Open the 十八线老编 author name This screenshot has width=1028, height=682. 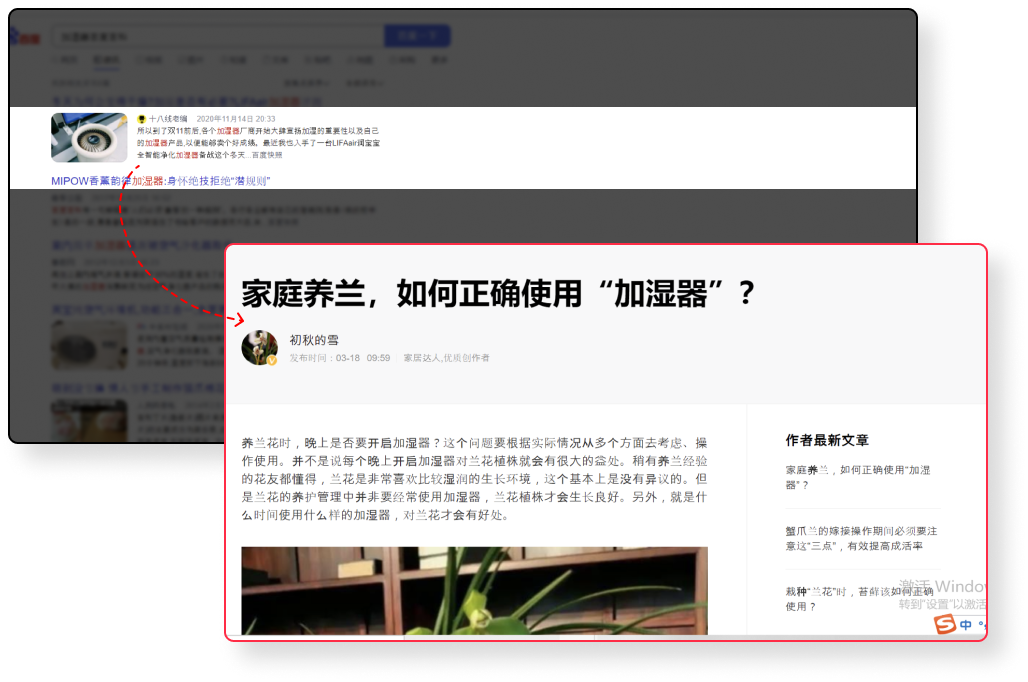tap(168, 119)
